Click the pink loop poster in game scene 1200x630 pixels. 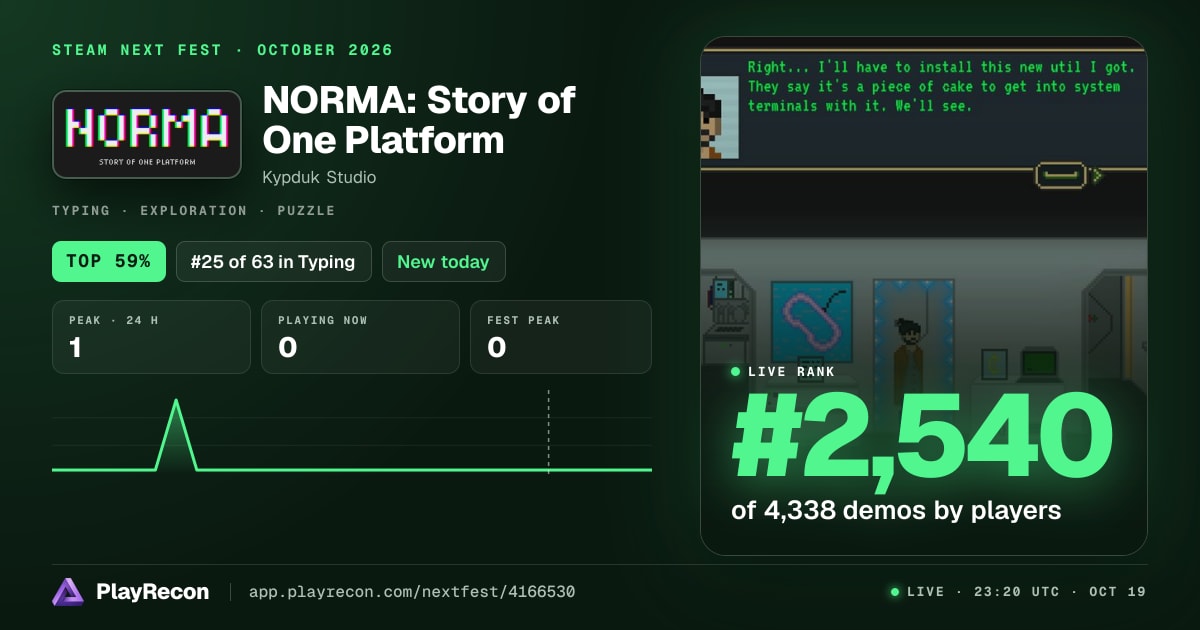(811, 320)
